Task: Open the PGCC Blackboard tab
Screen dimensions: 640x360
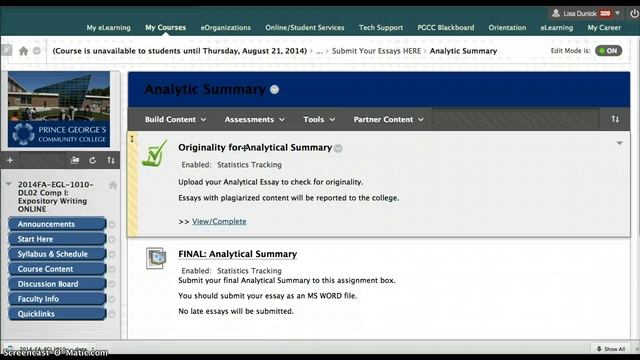Action: (446, 28)
